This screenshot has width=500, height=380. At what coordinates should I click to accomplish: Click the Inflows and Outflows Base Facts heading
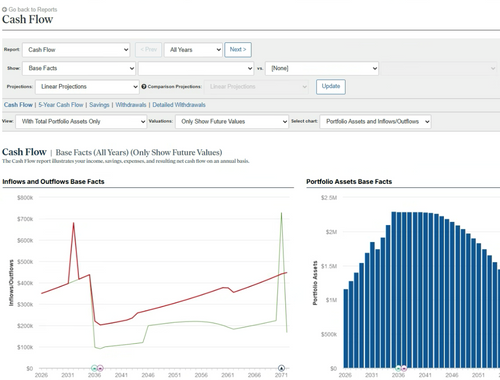53,182
